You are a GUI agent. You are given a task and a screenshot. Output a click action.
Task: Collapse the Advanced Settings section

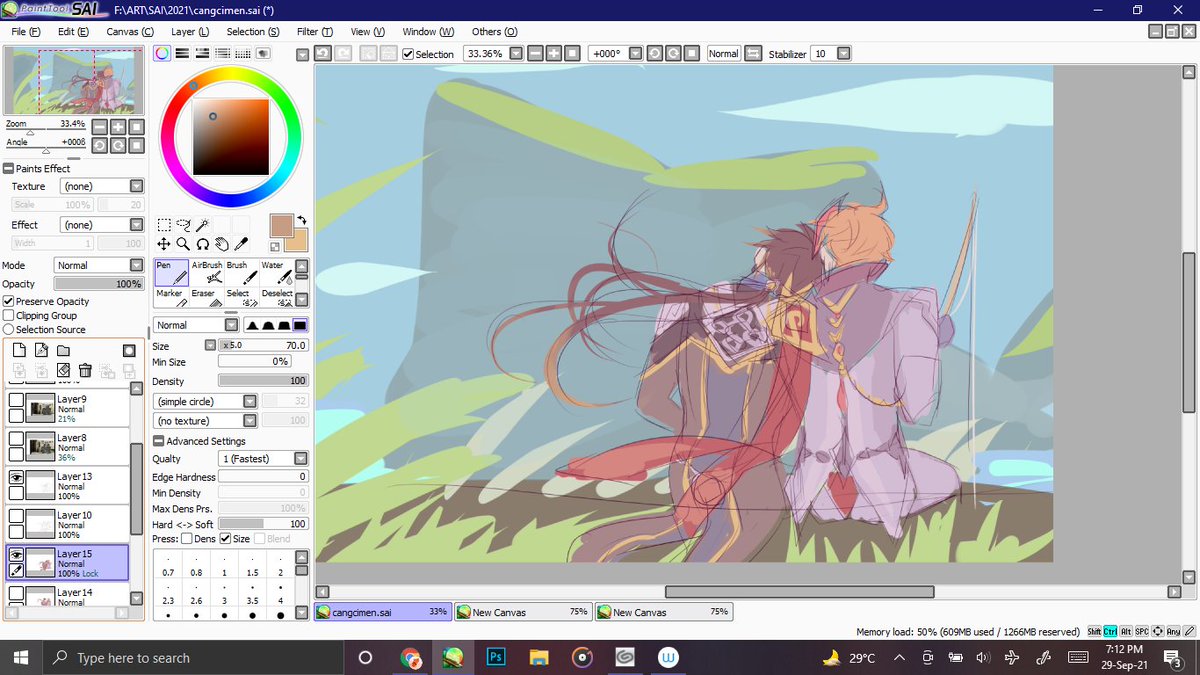[158, 441]
